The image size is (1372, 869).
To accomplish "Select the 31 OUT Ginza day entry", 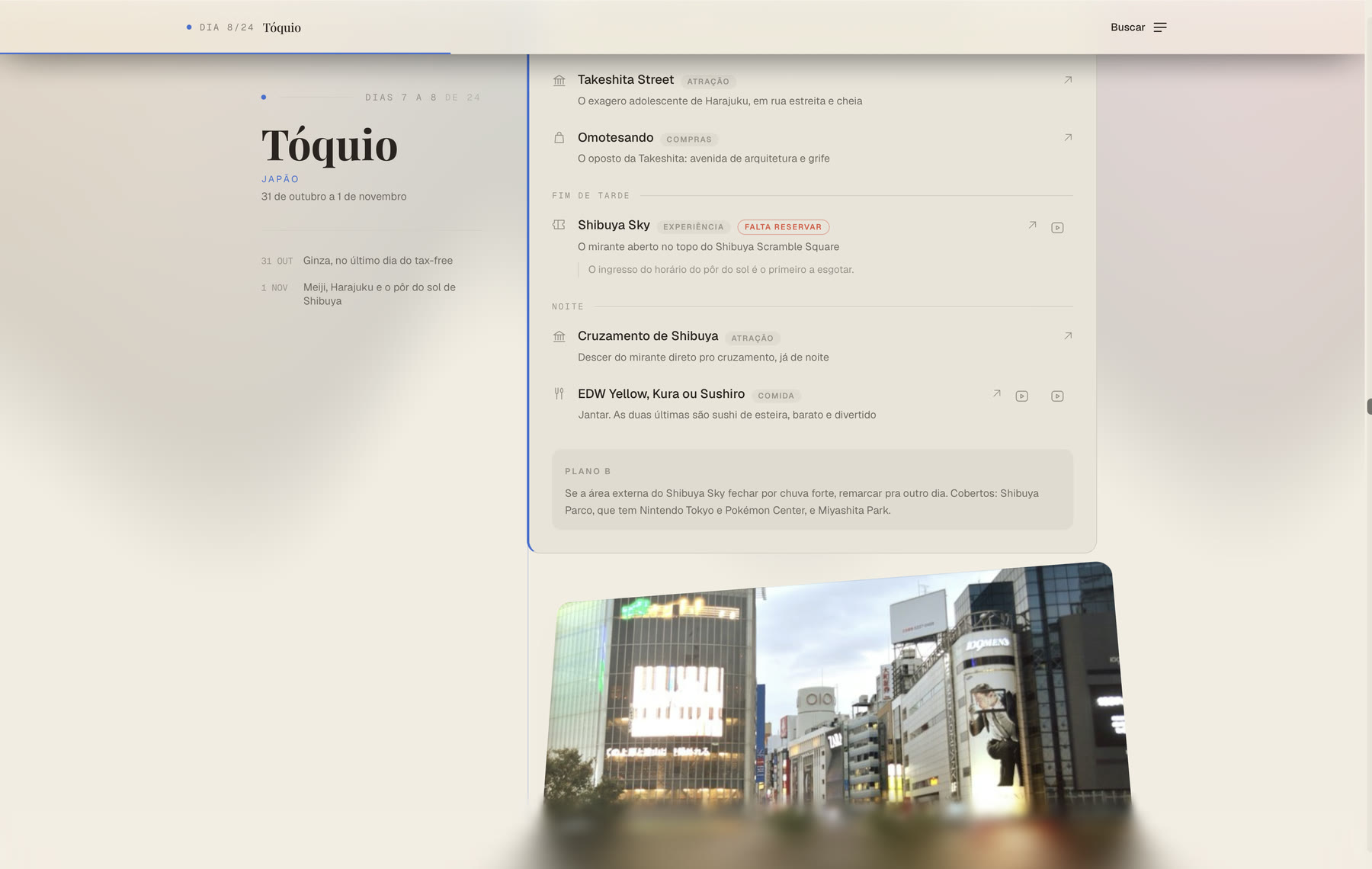I will click(x=357, y=261).
